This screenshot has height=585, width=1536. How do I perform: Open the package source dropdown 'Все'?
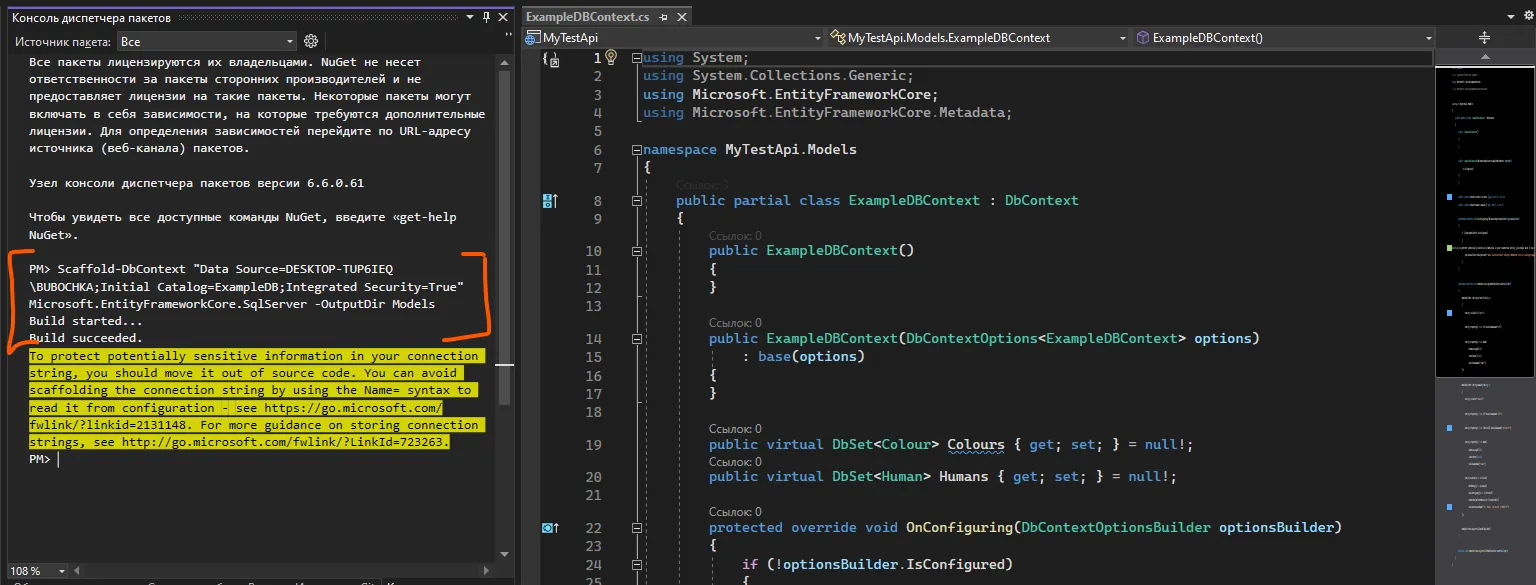click(x=207, y=41)
